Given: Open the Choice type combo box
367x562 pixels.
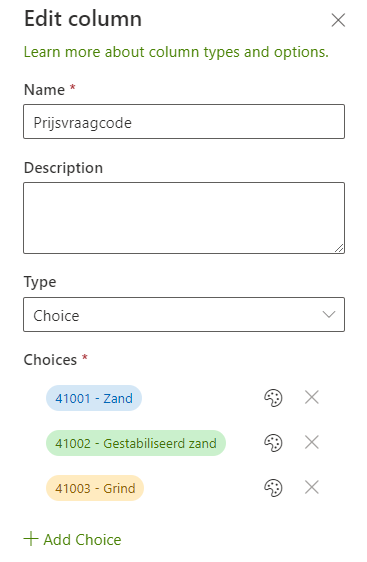Looking at the screenshot, I should coord(184,314).
